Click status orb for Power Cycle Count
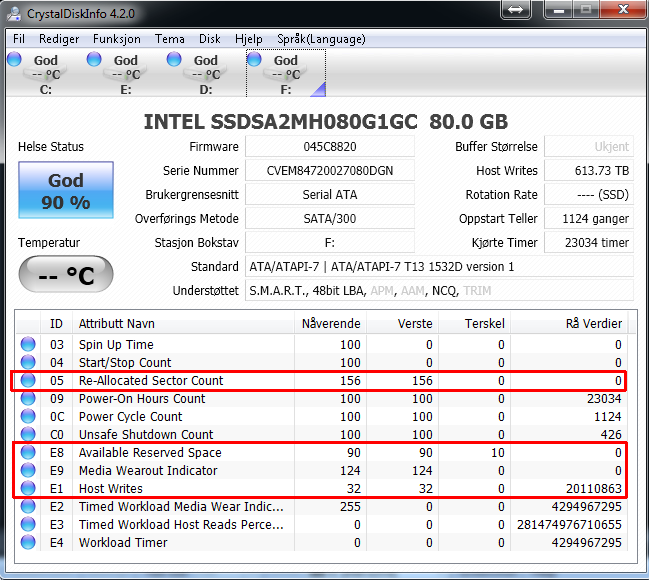649x580 pixels. (28, 416)
